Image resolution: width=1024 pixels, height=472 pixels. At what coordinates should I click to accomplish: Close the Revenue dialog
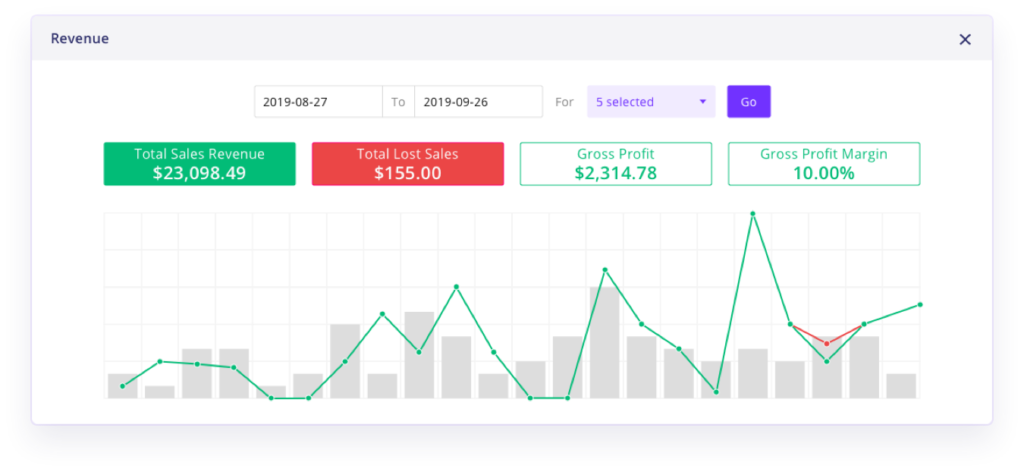(964, 39)
